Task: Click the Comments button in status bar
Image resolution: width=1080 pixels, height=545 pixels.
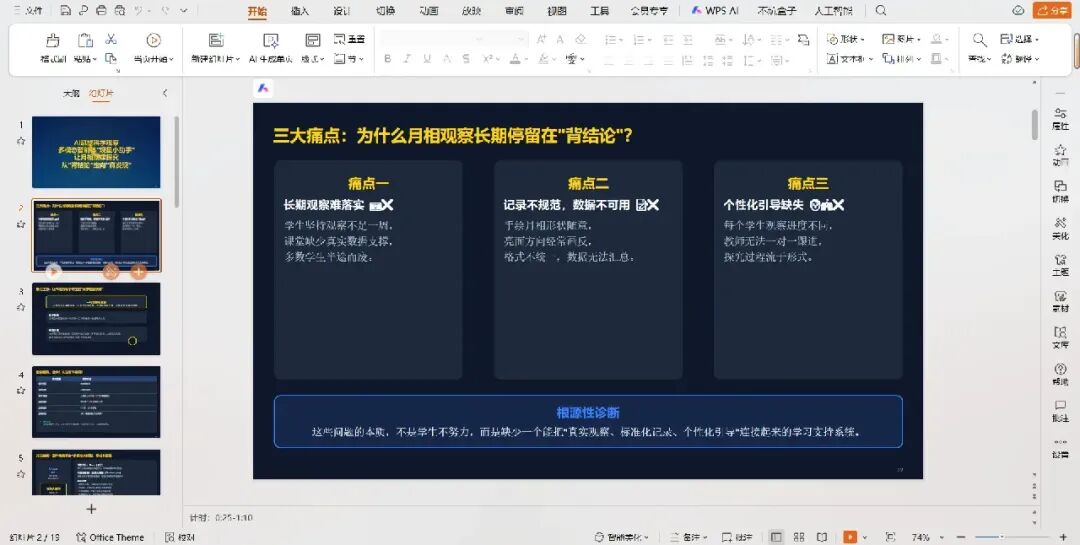Action: (737, 537)
